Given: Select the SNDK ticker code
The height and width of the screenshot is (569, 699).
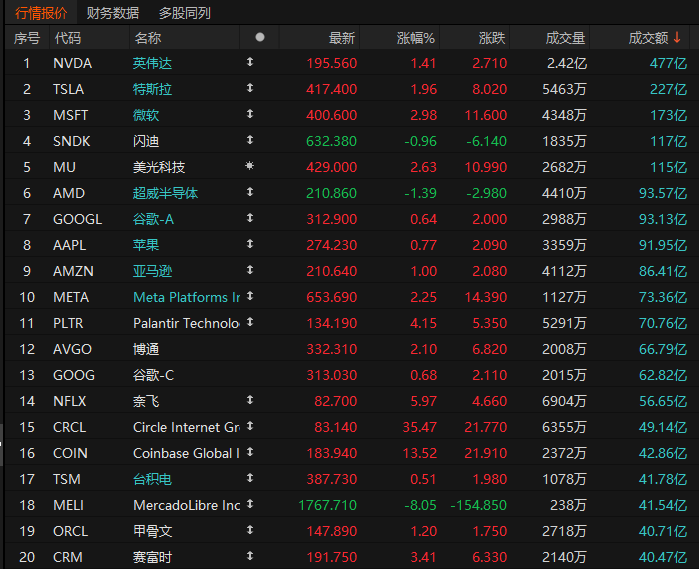Looking at the screenshot, I should point(72,141).
